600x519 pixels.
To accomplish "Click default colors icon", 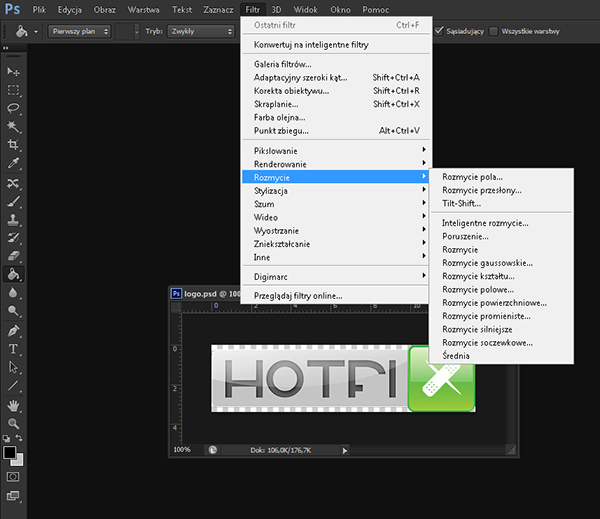I will tap(7, 439).
